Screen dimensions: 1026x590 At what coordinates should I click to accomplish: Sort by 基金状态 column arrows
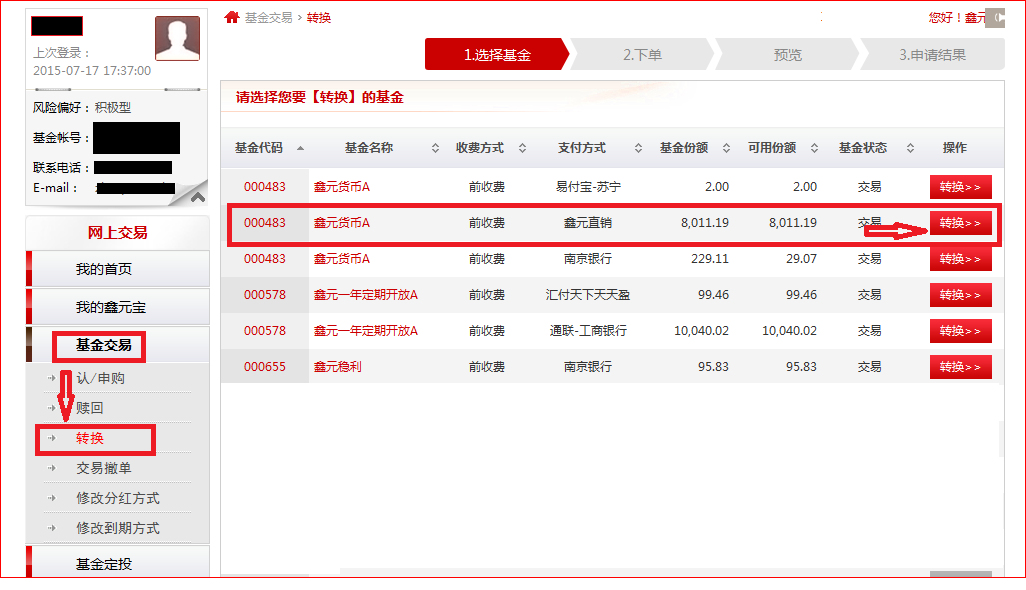pos(910,148)
